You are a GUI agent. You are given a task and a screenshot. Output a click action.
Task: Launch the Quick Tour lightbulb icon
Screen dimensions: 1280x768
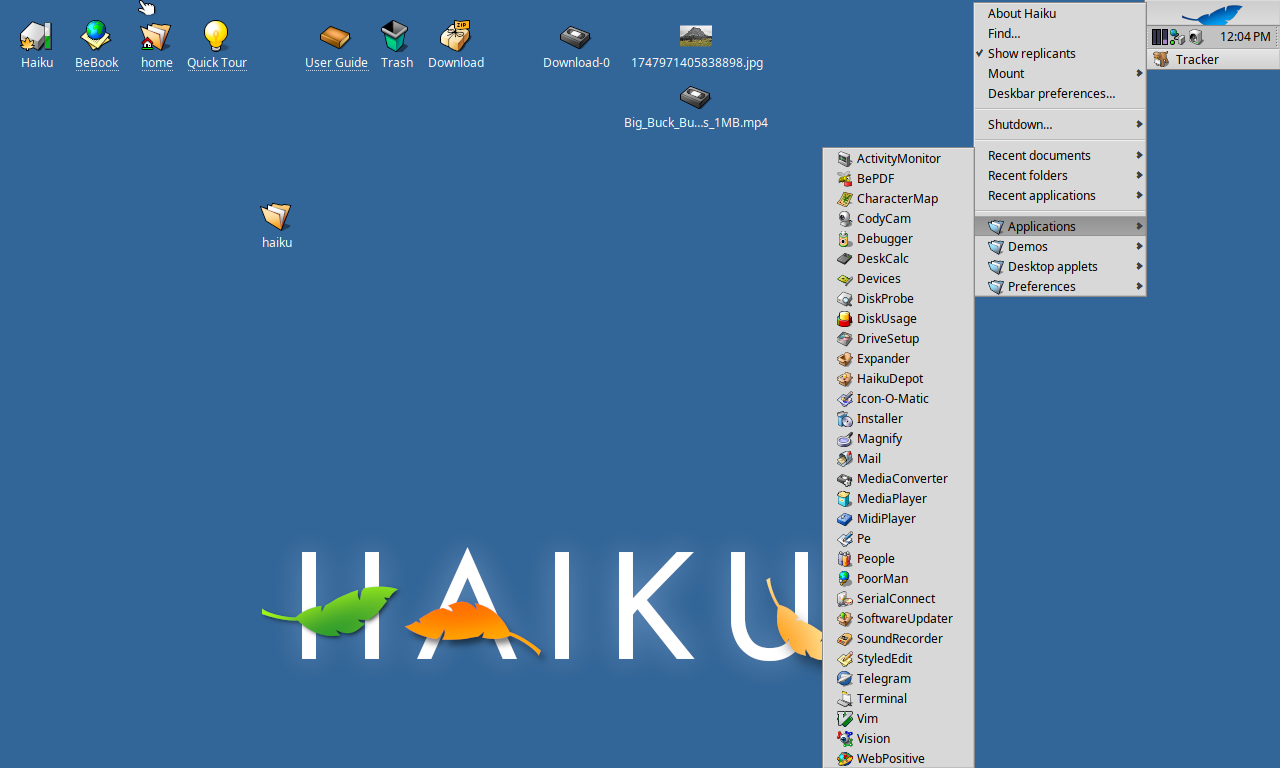coord(216,37)
